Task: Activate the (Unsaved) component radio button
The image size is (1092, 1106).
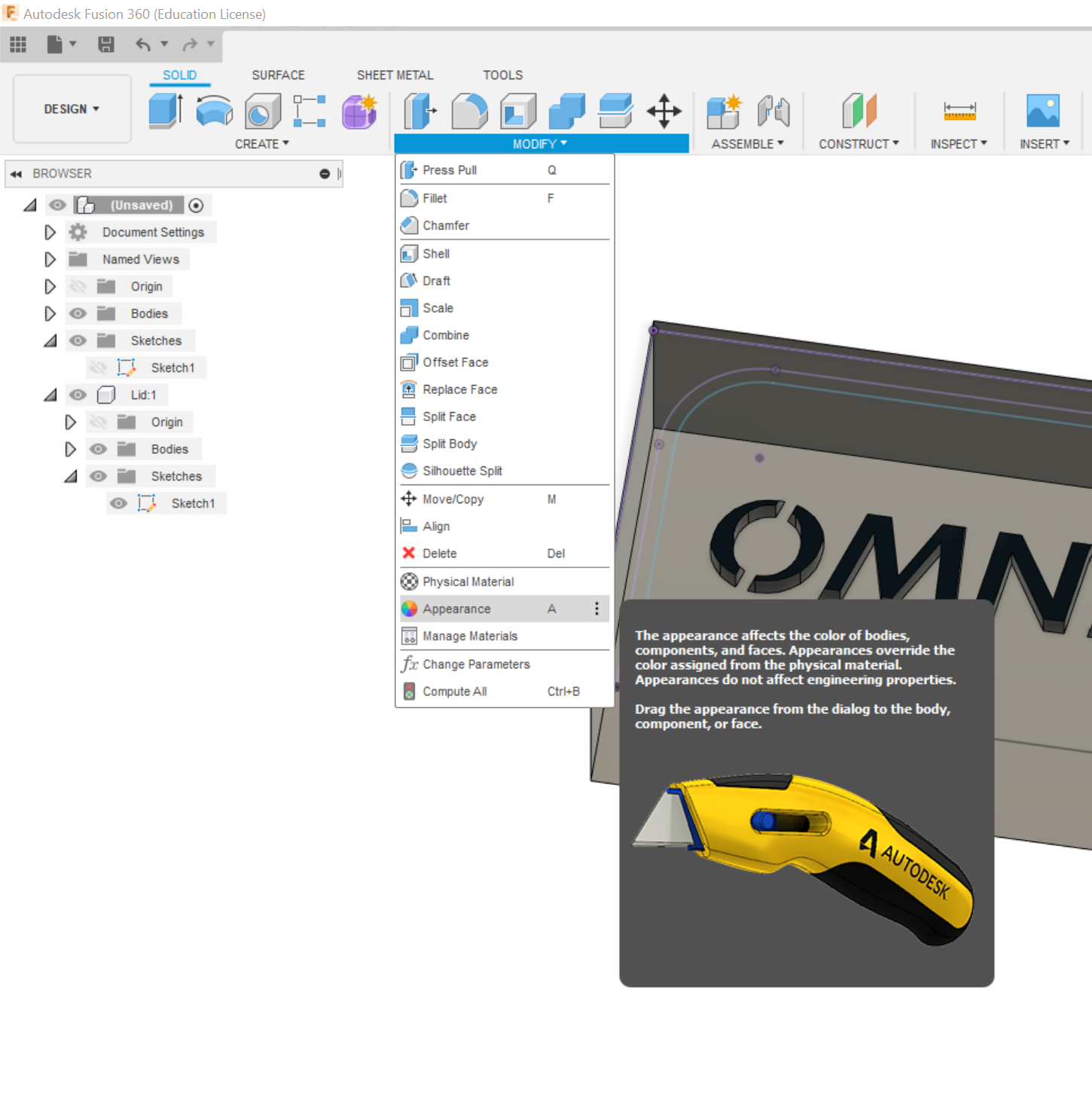Action: point(196,205)
